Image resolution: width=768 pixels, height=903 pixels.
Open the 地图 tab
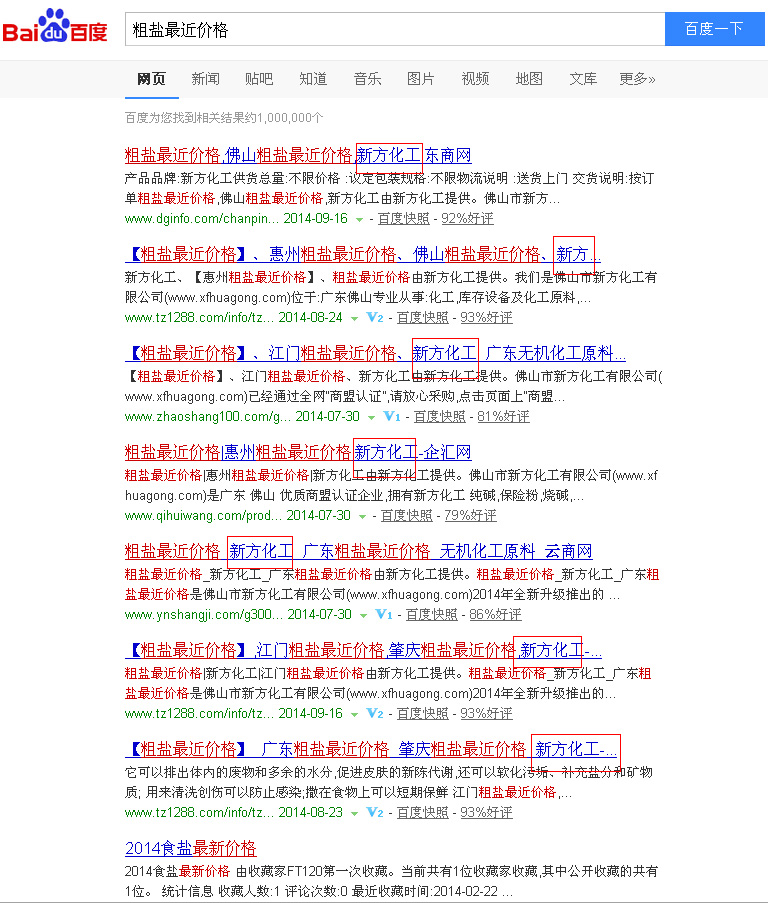(529, 79)
